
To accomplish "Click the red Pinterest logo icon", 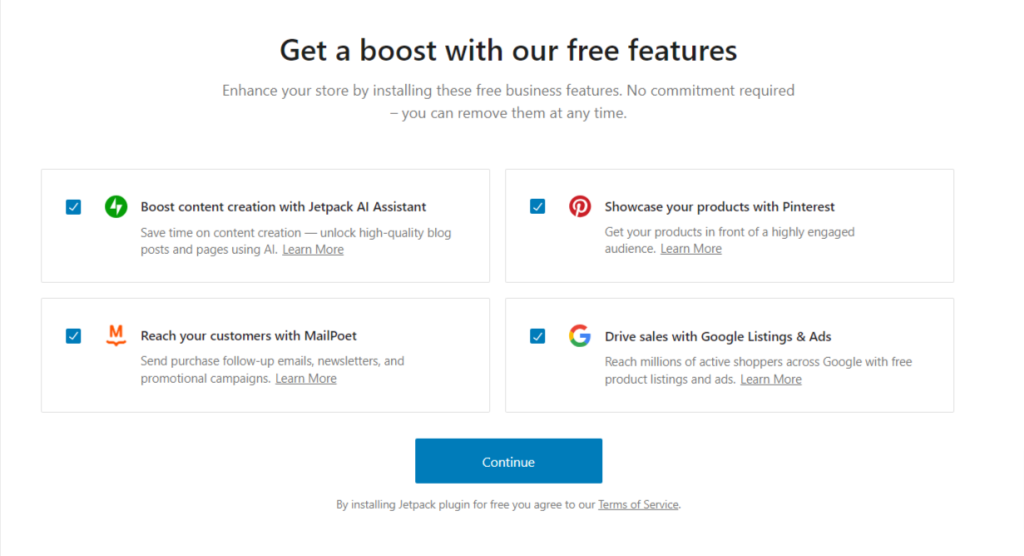I will [x=580, y=207].
